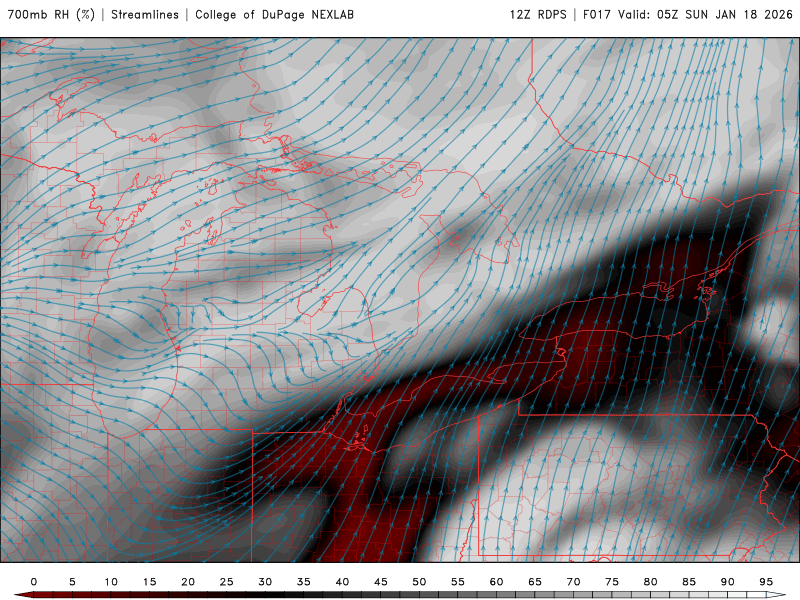The height and width of the screenshot is (600, 800).
Task: Click the colorbar label '90'
Action: pyautogui.click(x=728, y=582)
